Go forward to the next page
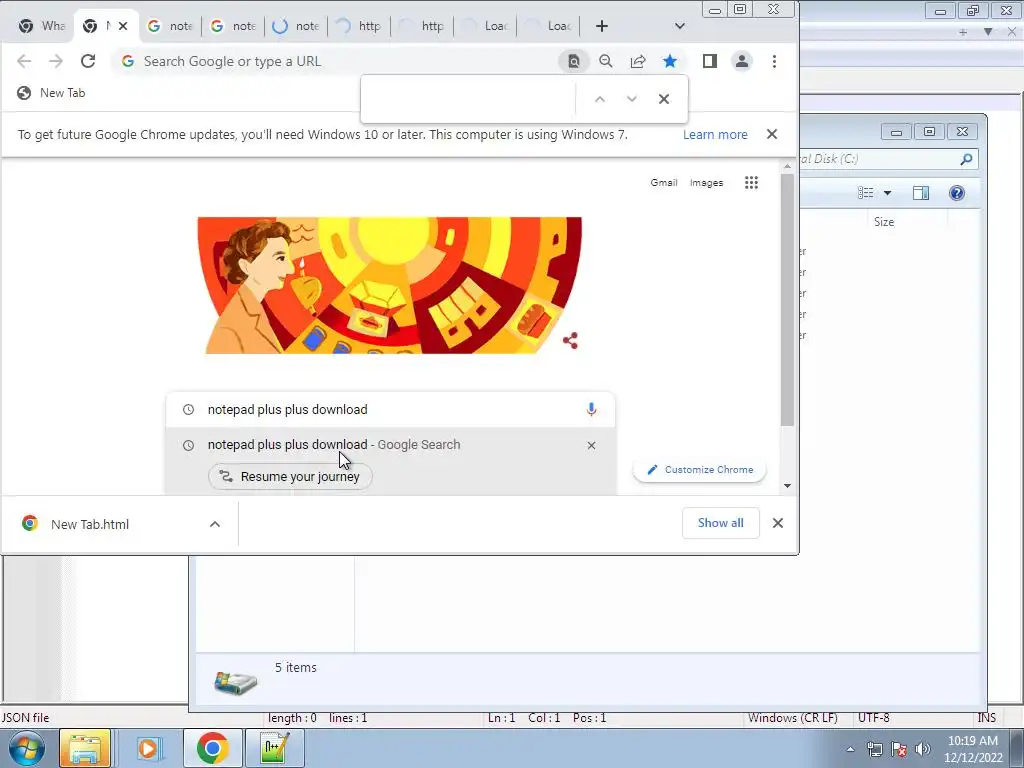The width and height of the screenshot is (1024, 768). coord(56,61)
